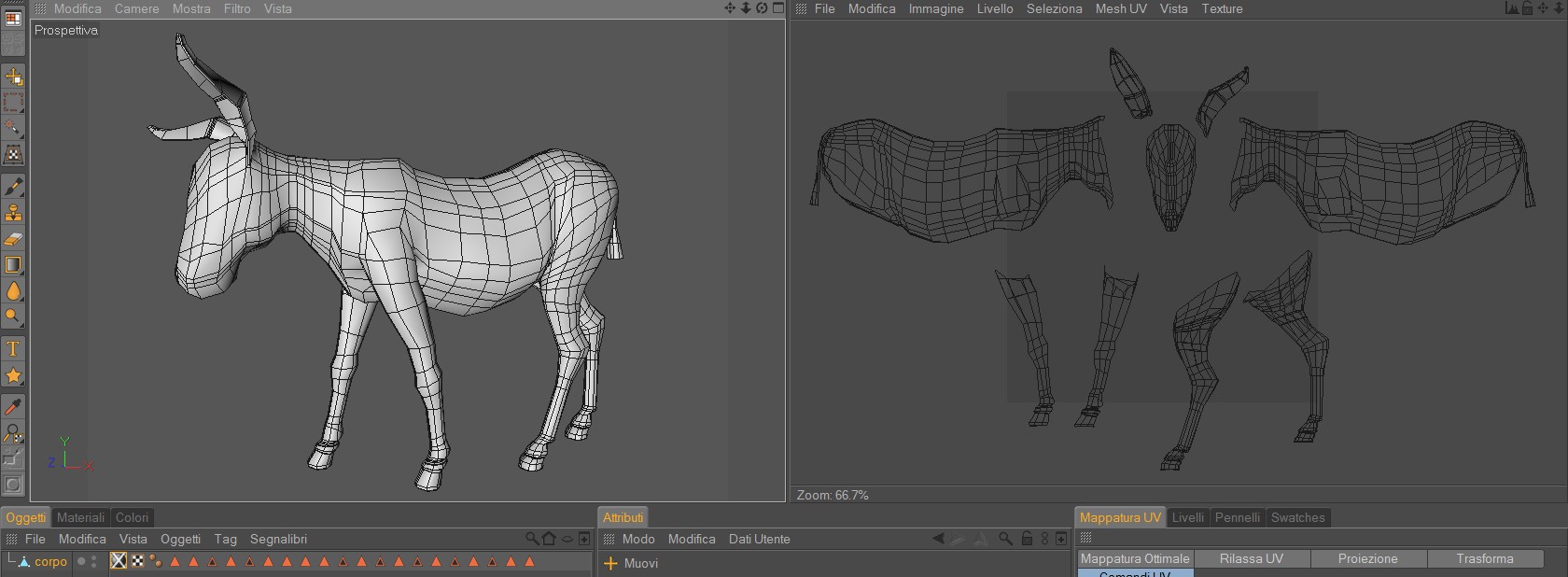The height and width of the screenshot is (577, 1568).
Task: Open the Camere menu in viewport
Action: (x=136, y=8)
